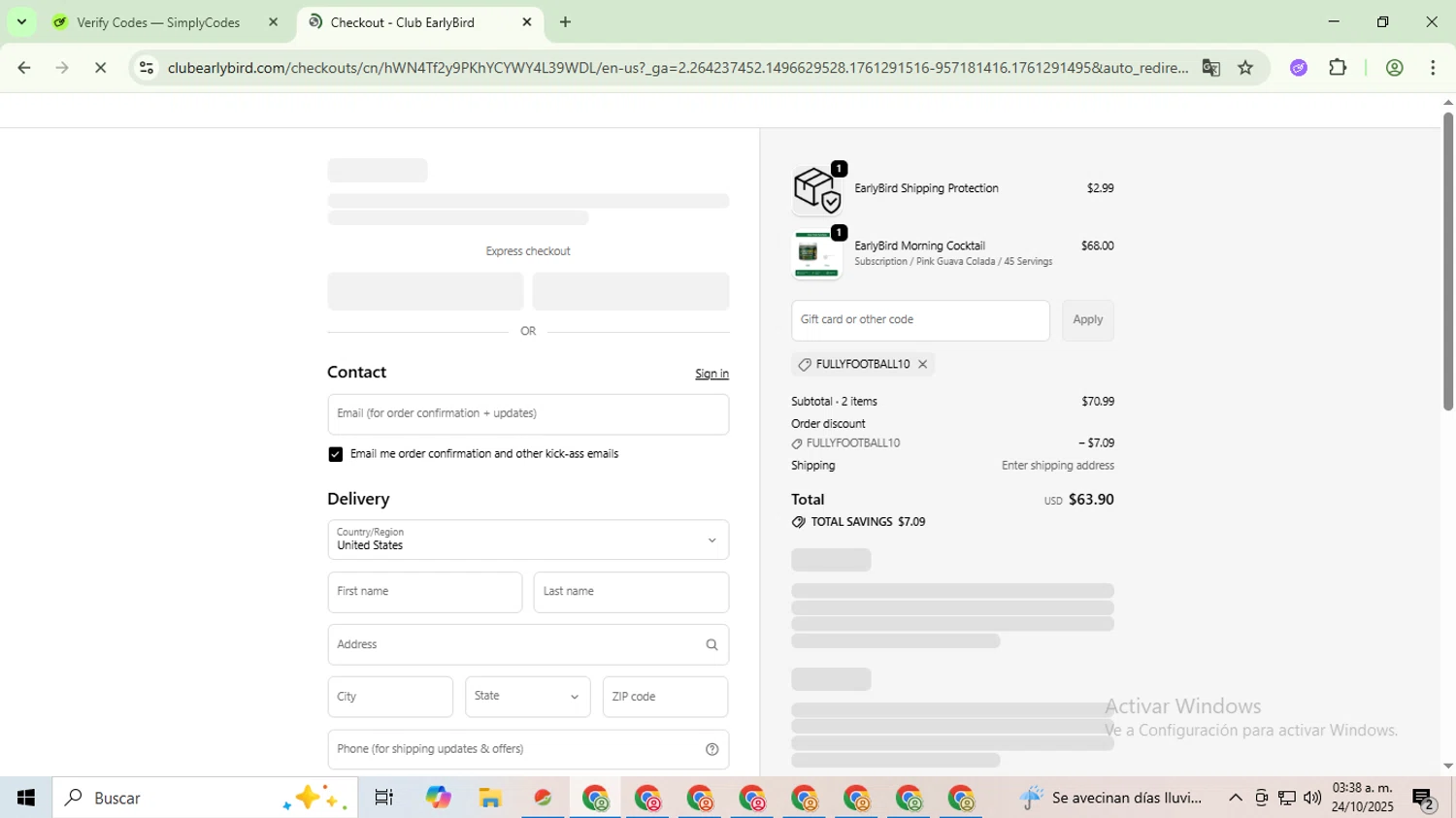The image size is (1456, 818).
Task: Open the Windows Start menu
Action: (x=26, y=798)
